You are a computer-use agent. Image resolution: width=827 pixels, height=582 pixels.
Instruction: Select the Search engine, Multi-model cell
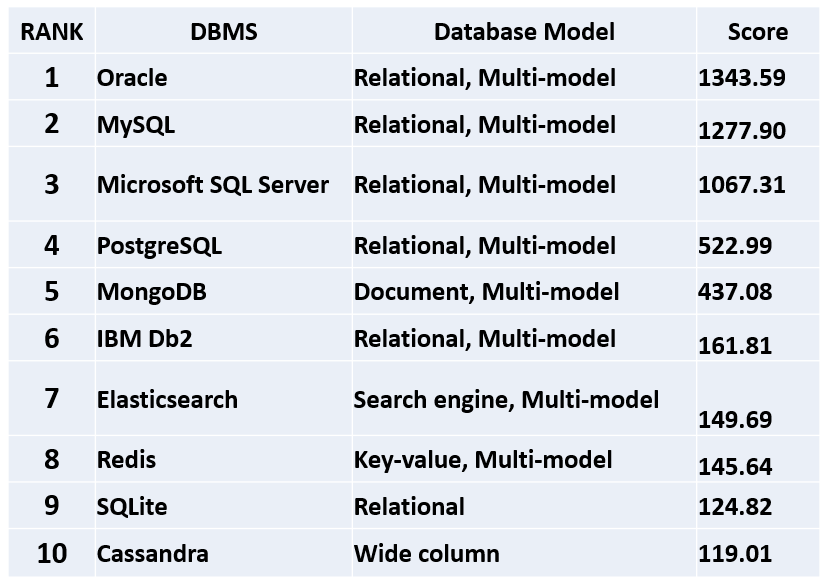[506, 400]
